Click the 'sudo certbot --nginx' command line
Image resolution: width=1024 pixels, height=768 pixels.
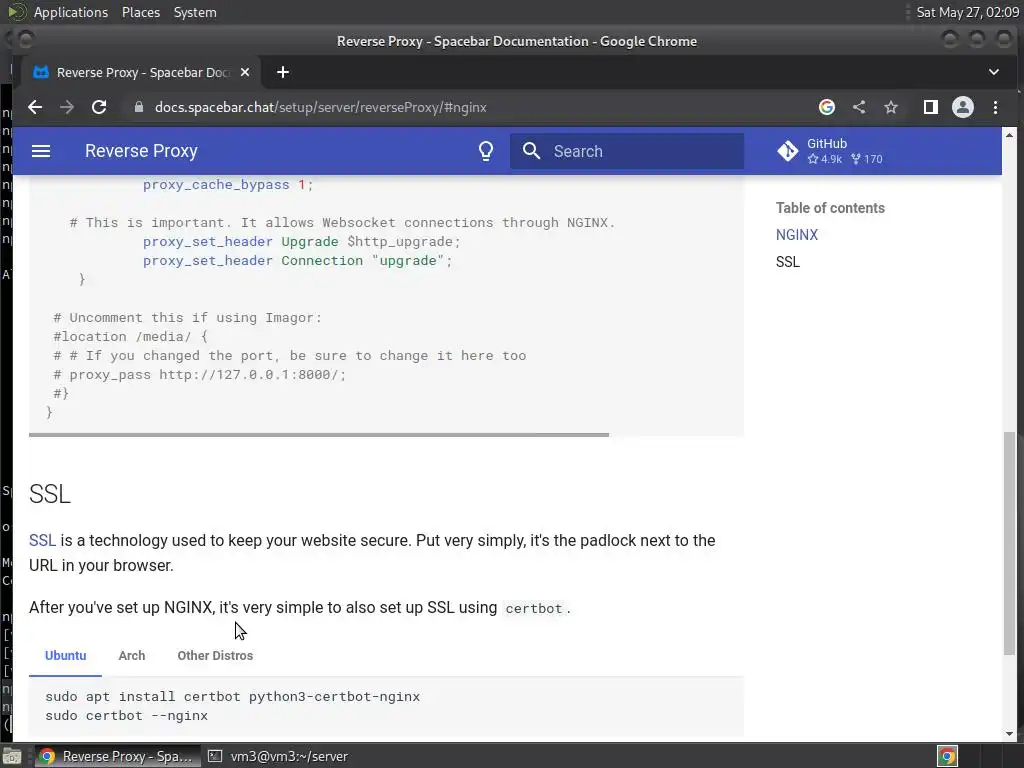click(127, 716)
